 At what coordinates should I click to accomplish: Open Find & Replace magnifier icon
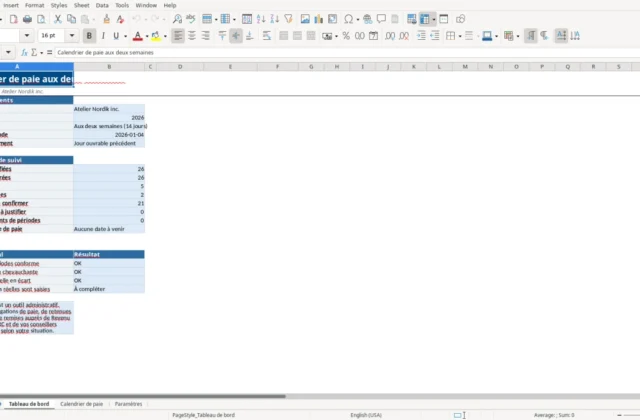(x=177, y=19)
